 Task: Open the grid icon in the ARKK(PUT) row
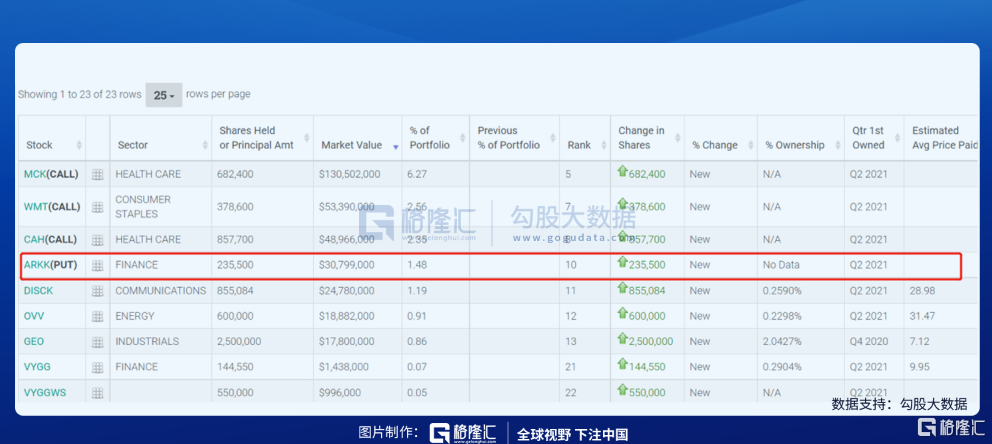coord(97,265)
